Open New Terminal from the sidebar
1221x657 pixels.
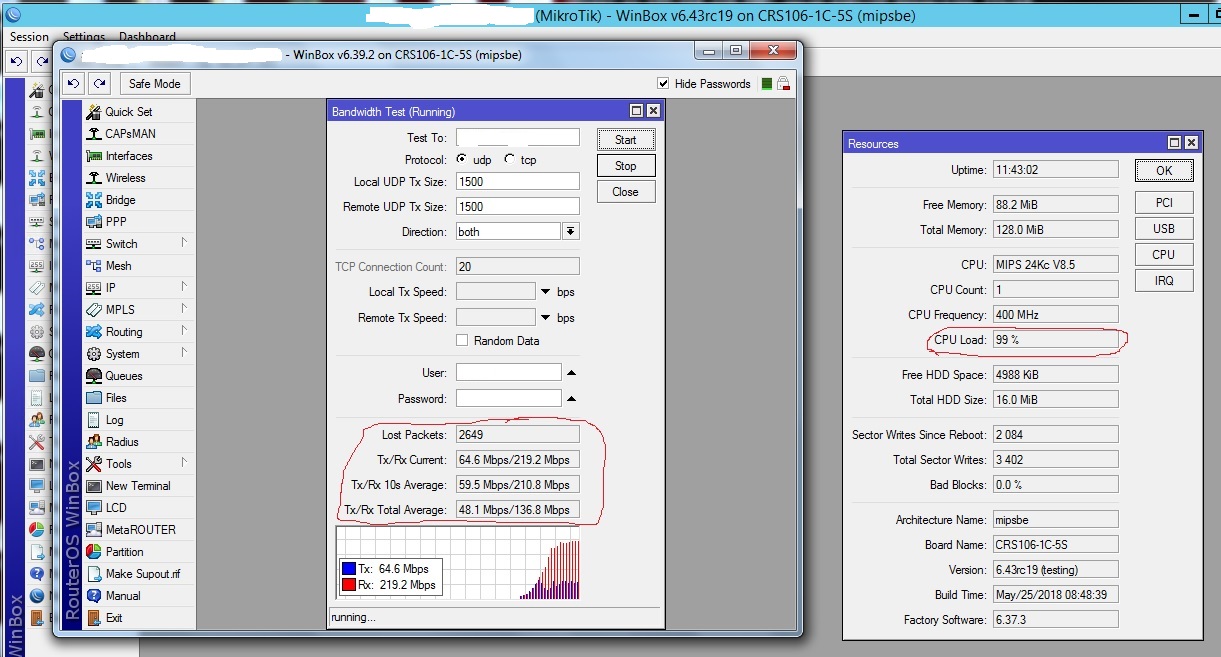138,486
